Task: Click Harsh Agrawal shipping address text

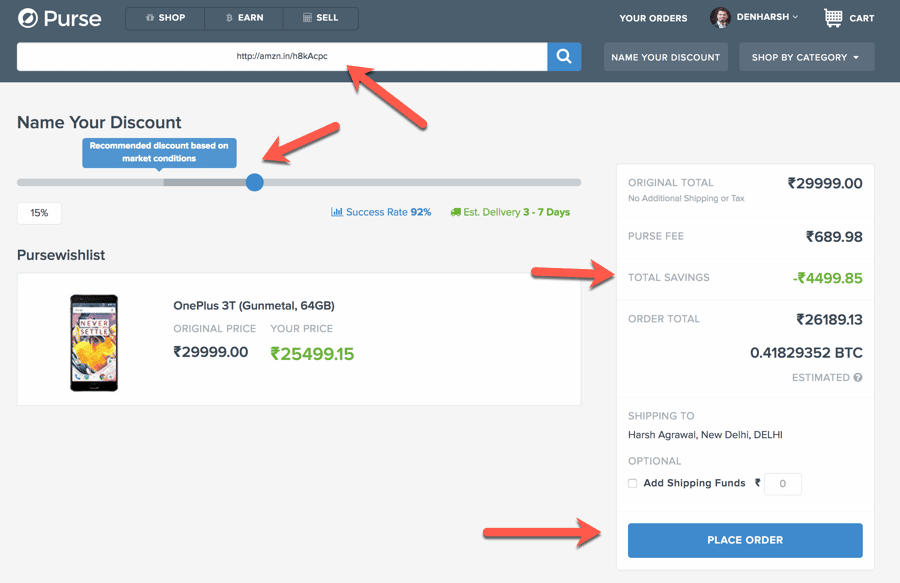Action: (x=705, y=435)
